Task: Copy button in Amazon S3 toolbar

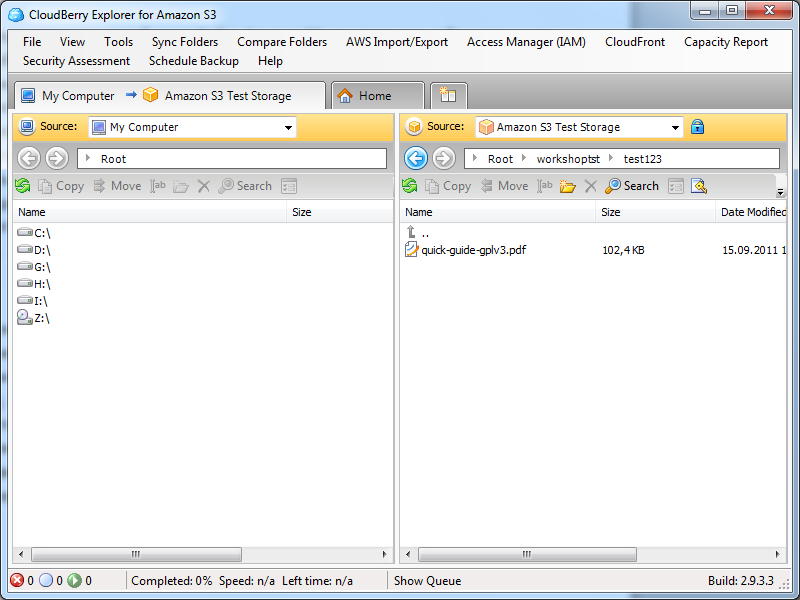Action: (448, 186)
